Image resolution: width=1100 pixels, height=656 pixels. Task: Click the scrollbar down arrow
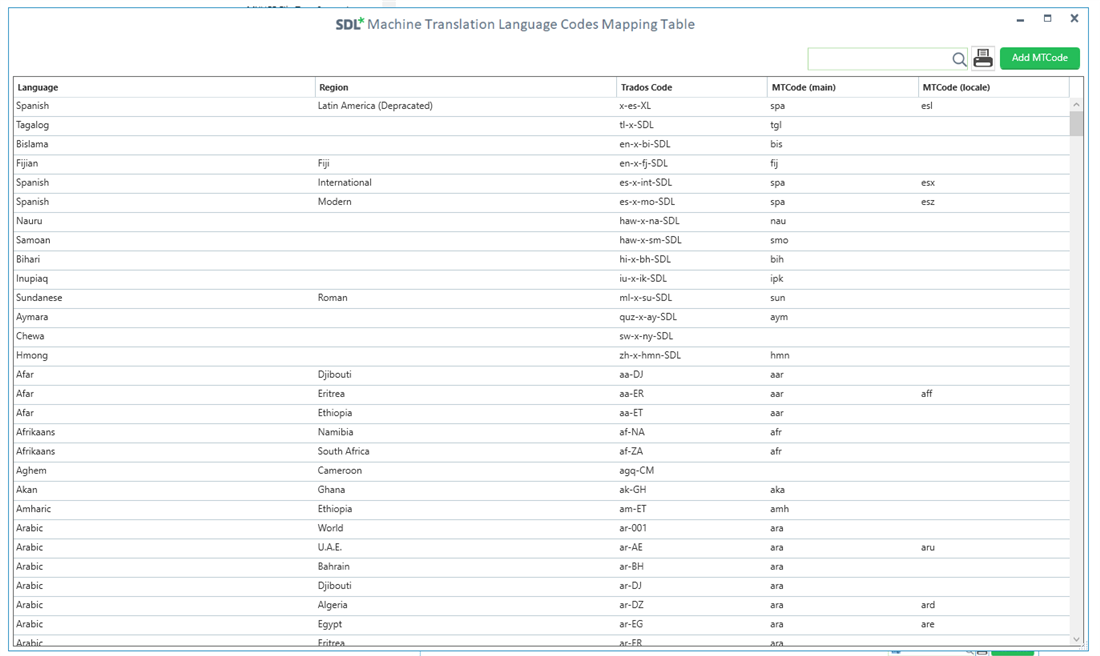point(1076,639)
